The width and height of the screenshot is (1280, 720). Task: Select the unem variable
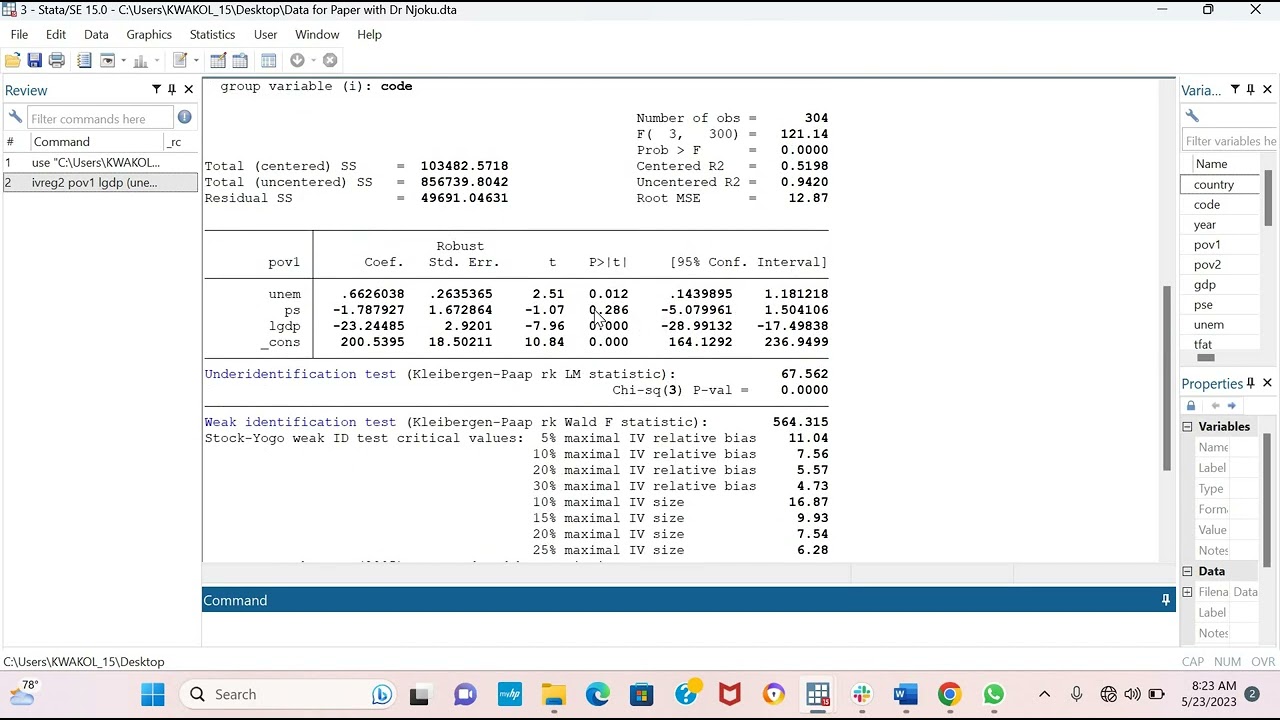(x=1221, y=324)
